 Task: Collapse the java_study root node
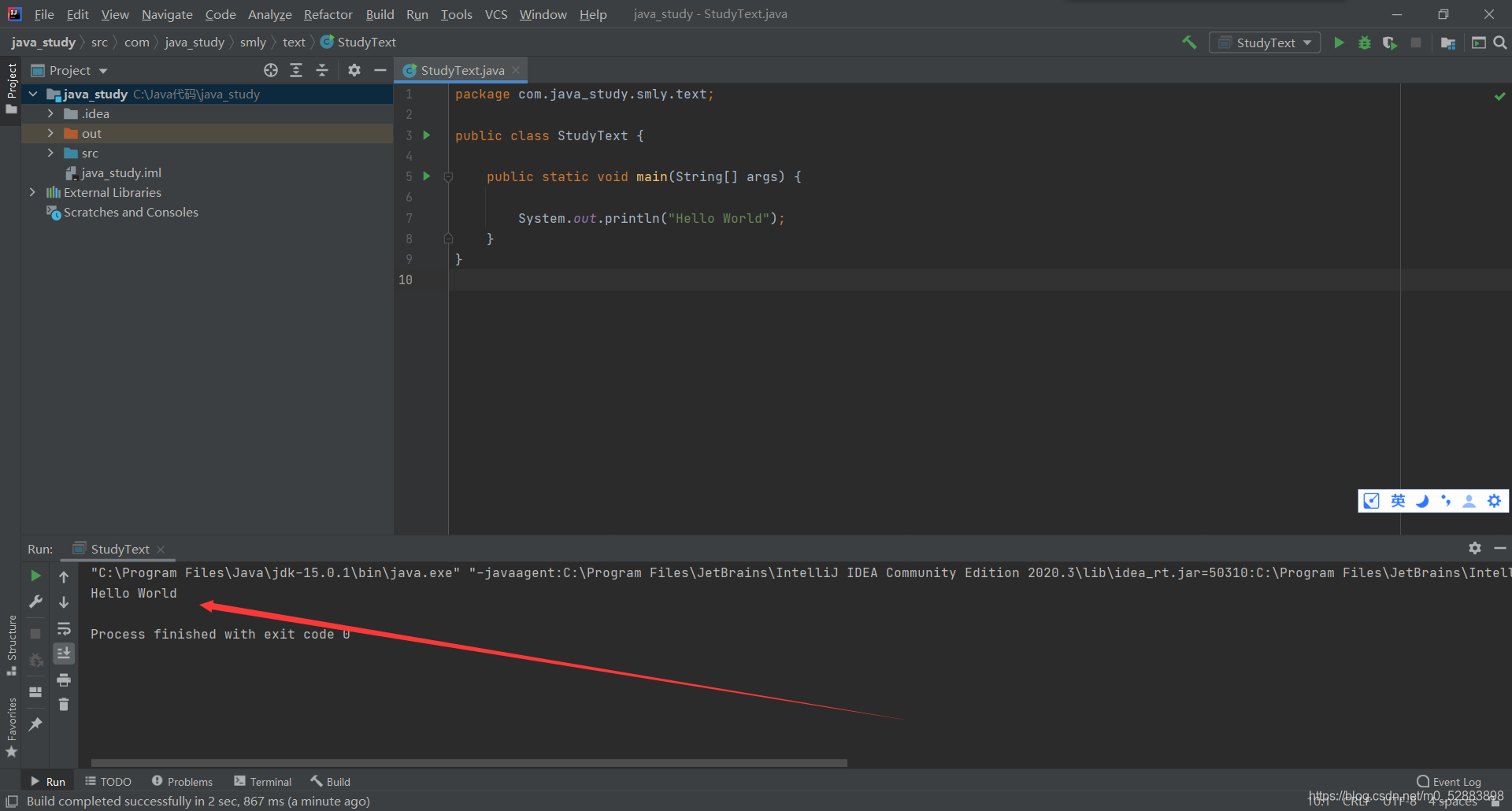pos(33,94)
